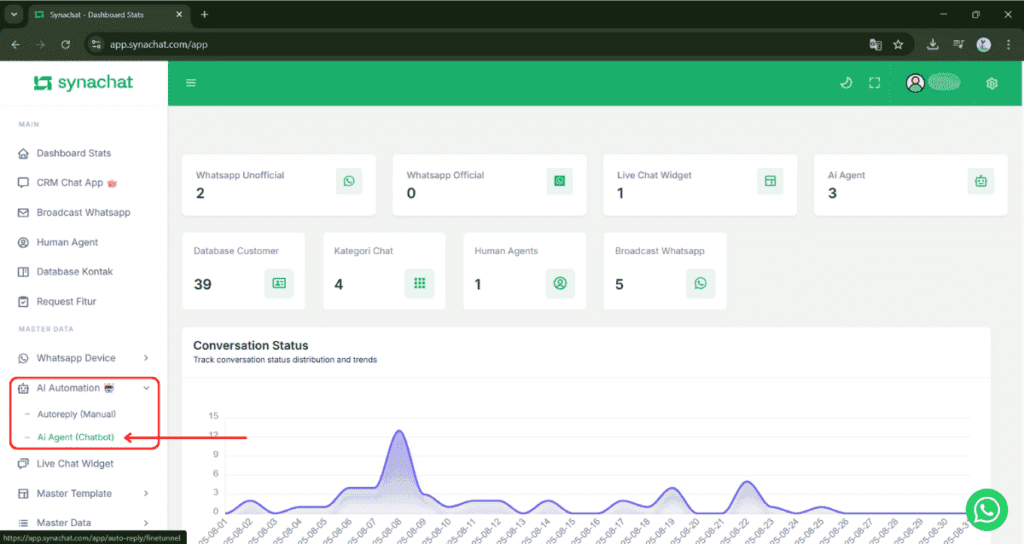1024x544 pixels.
Task: Click Database Customer contact card icon
Action: click(x=279, y=283)
